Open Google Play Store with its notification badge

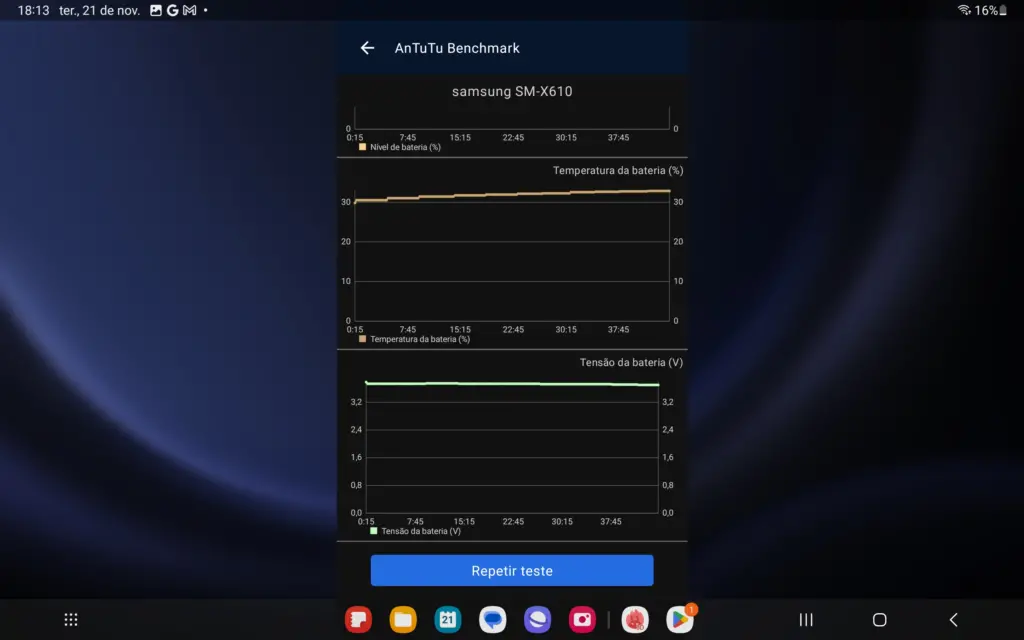click(x=672, y=619)
